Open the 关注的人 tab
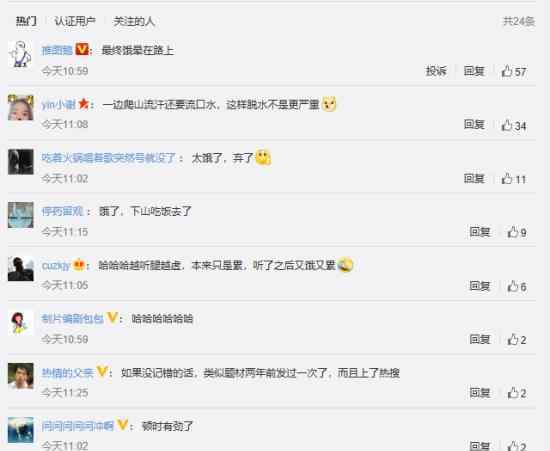The height and width of the screenshot is (451, 550). click(134, 21)
